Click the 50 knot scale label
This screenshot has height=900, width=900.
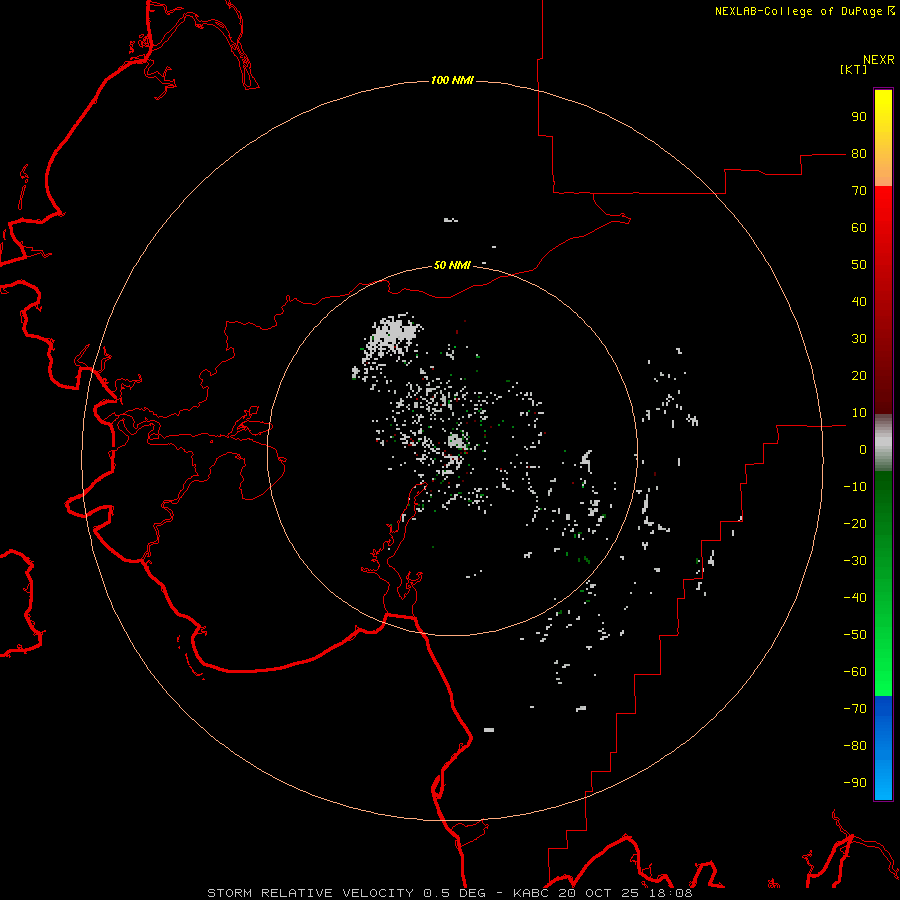[x=859, y=265]
